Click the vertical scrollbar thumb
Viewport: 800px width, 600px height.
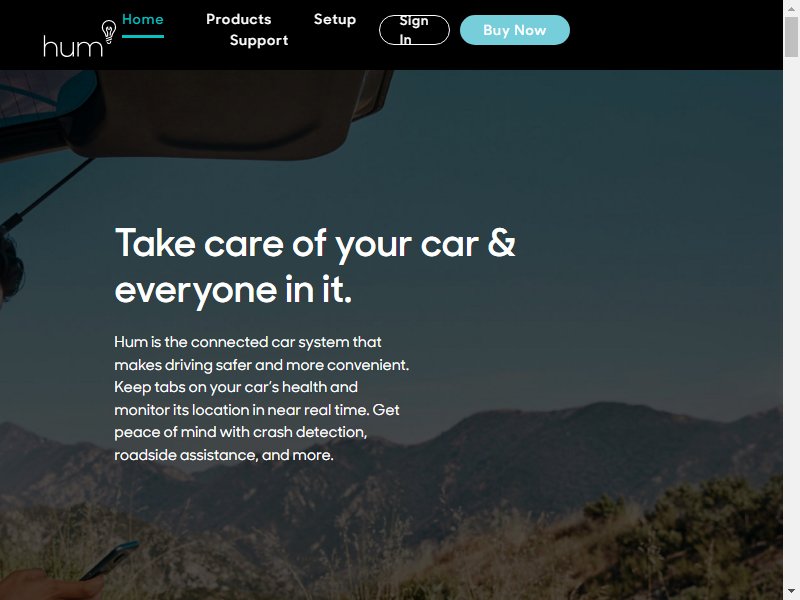point(791,37)
